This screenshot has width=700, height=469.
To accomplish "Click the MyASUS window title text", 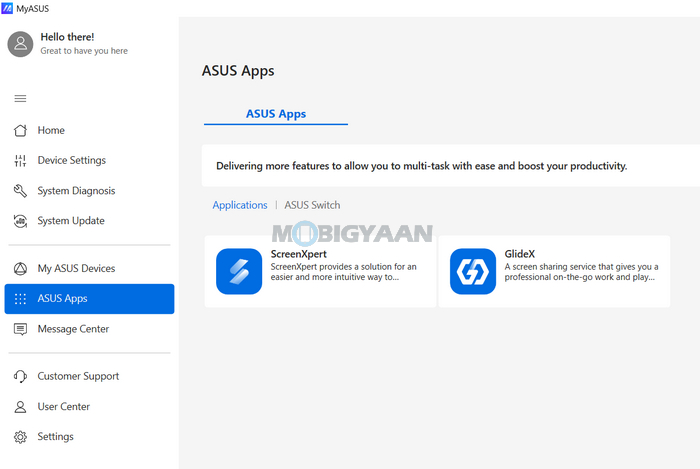I will click(x=33, y=8).
